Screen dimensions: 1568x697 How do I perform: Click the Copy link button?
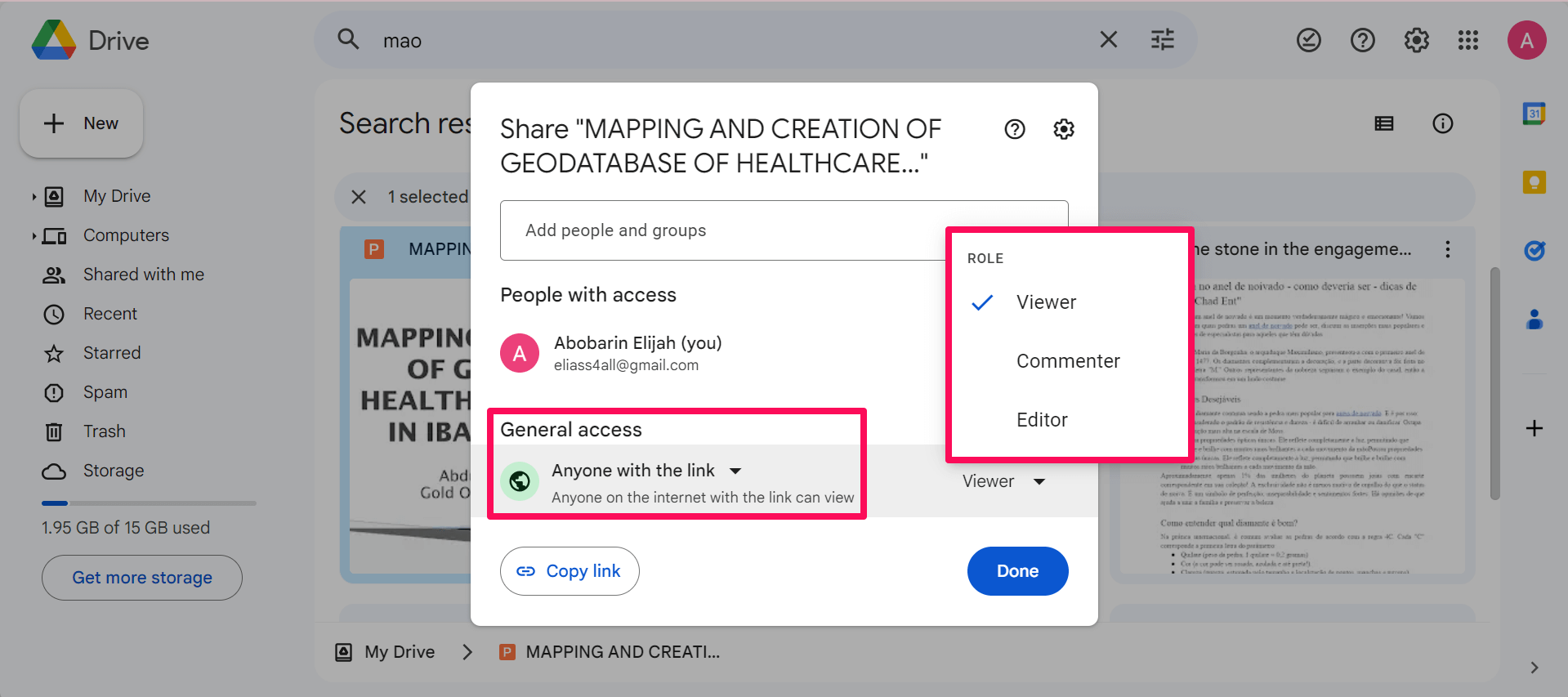tap(570, 571)
